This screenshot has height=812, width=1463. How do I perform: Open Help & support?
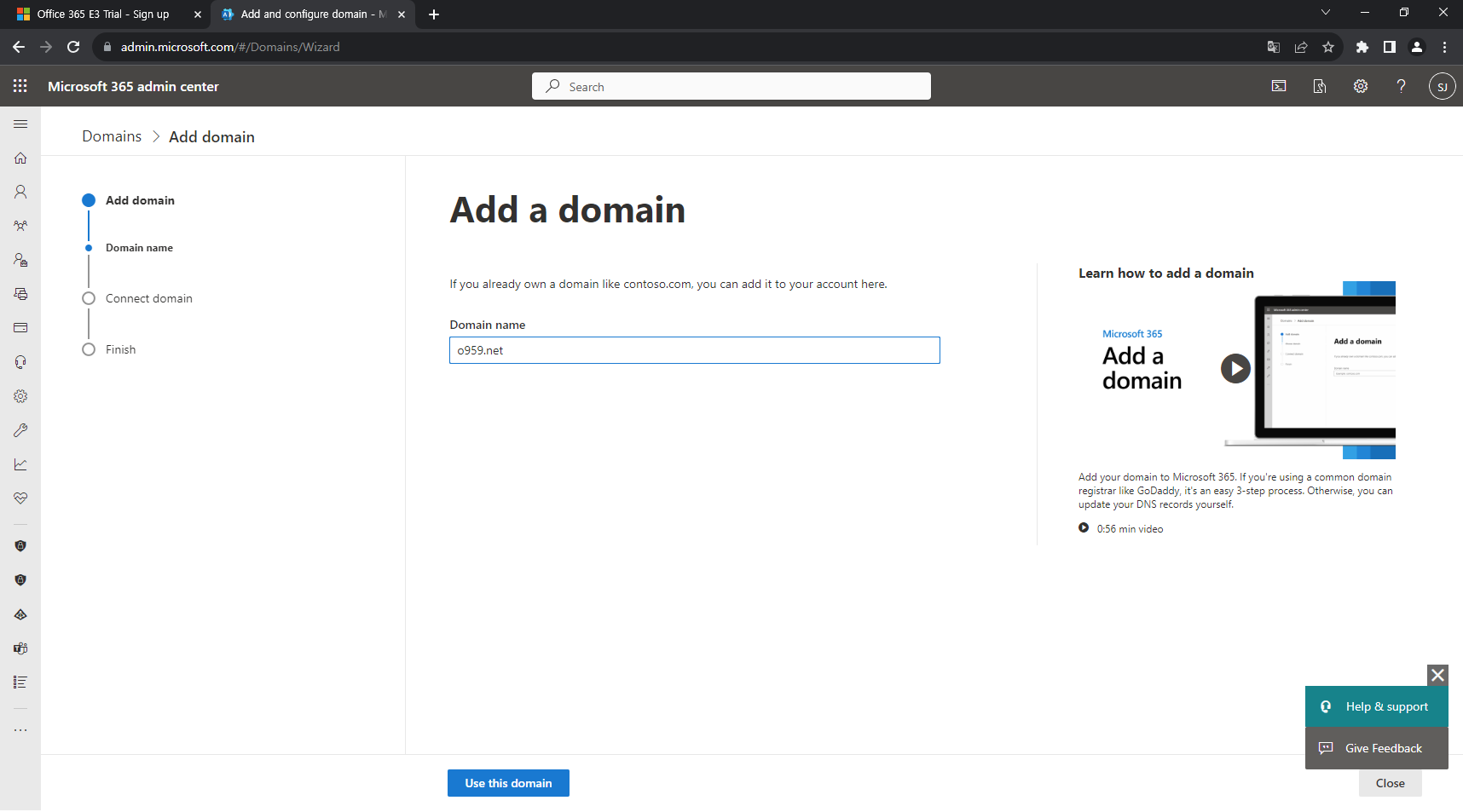(1376, 706)
